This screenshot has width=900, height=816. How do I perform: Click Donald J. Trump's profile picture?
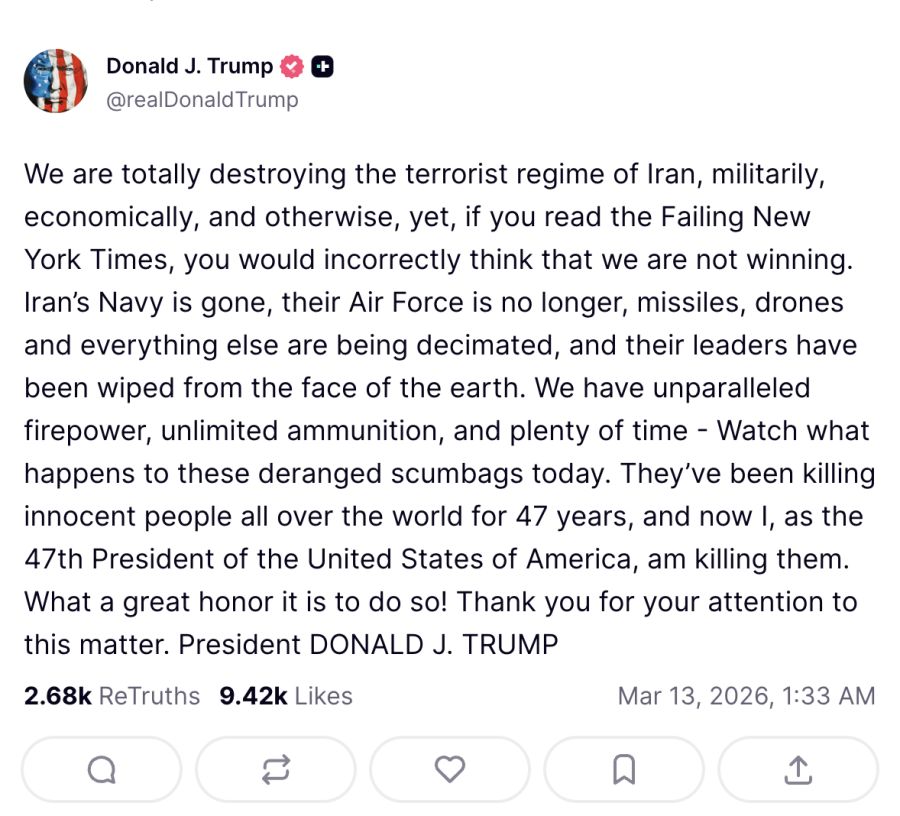(55, 82)
